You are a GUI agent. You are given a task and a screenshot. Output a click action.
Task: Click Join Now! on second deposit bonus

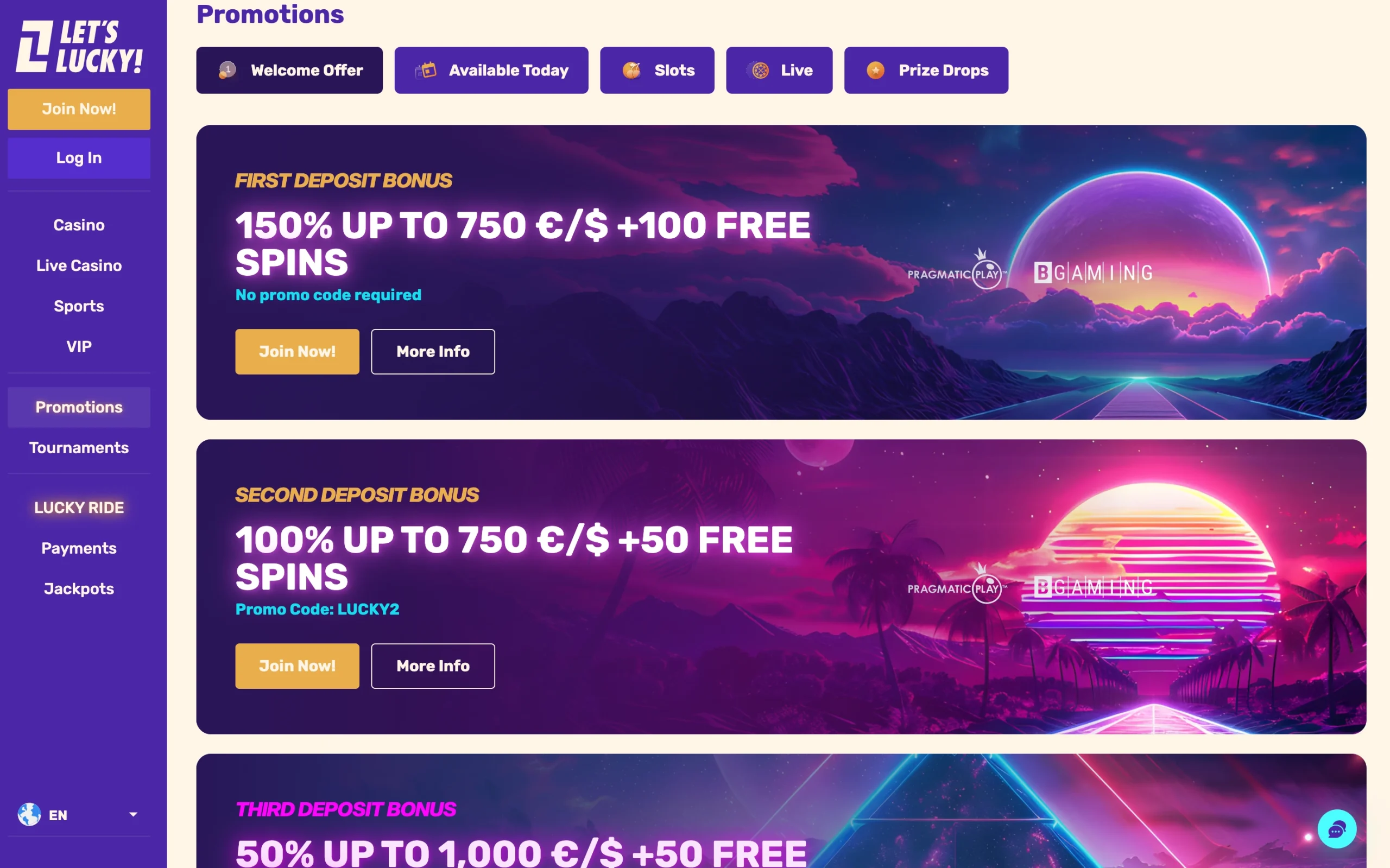[x=297, y=666]
